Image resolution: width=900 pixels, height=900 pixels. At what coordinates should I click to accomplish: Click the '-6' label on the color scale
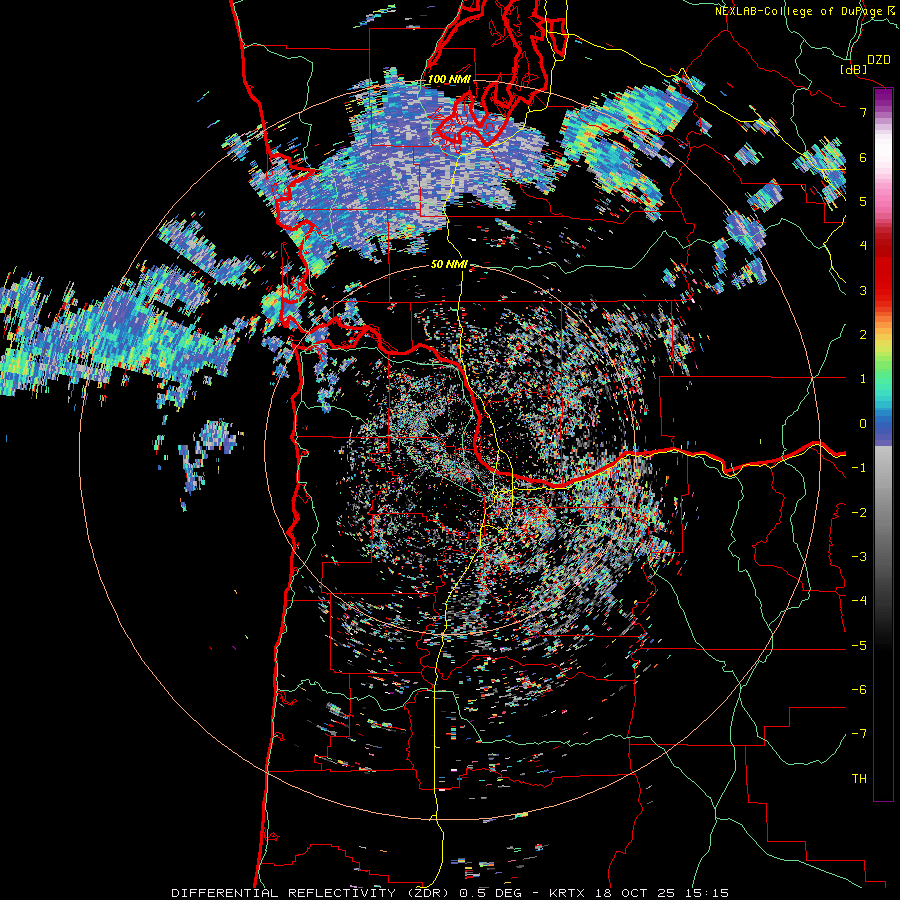point(859,690)
